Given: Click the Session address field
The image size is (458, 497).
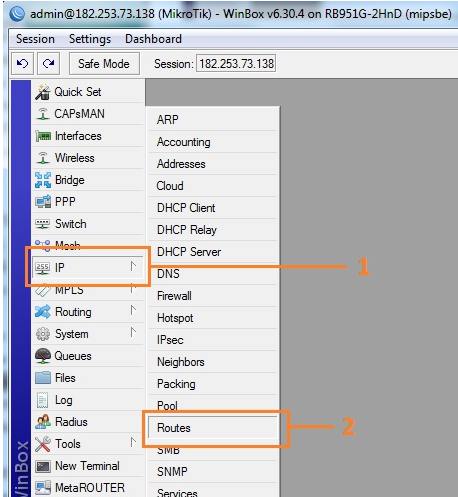Looking at the screenshot, I should pos(236,63).
